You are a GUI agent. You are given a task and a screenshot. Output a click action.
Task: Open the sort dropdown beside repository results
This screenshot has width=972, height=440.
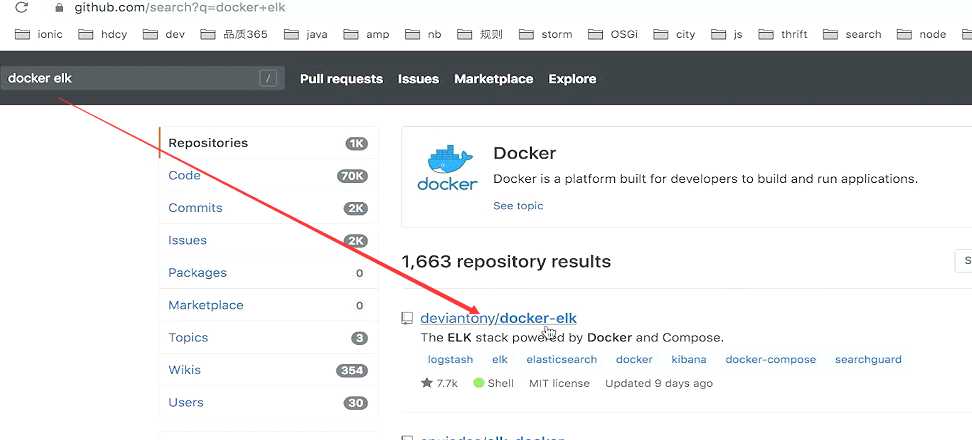963,262
